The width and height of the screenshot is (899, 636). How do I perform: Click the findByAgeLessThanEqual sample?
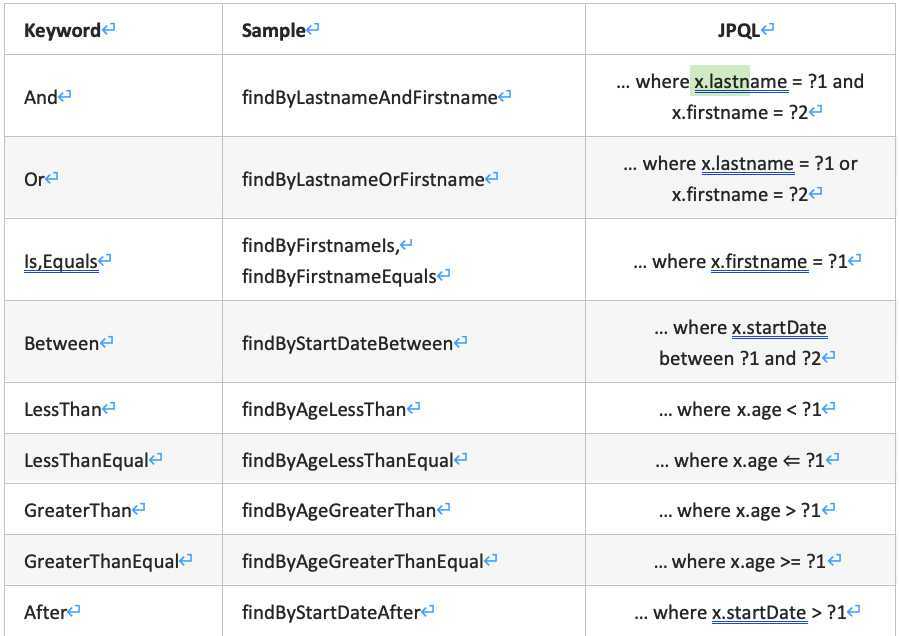pyautogui.click(x=347, y=460)
